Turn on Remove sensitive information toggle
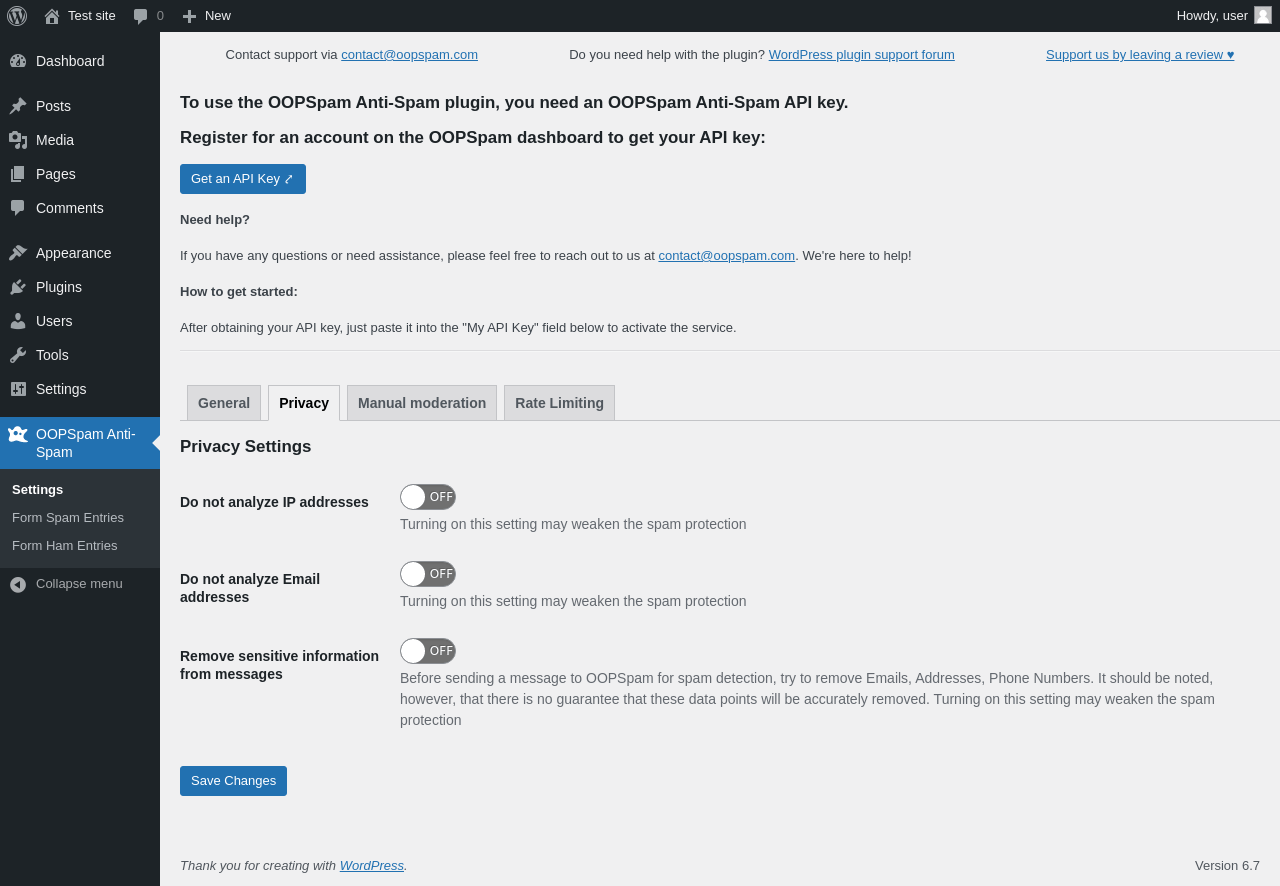This screenshot has height=886, width=1280. [x=428, y=651]
